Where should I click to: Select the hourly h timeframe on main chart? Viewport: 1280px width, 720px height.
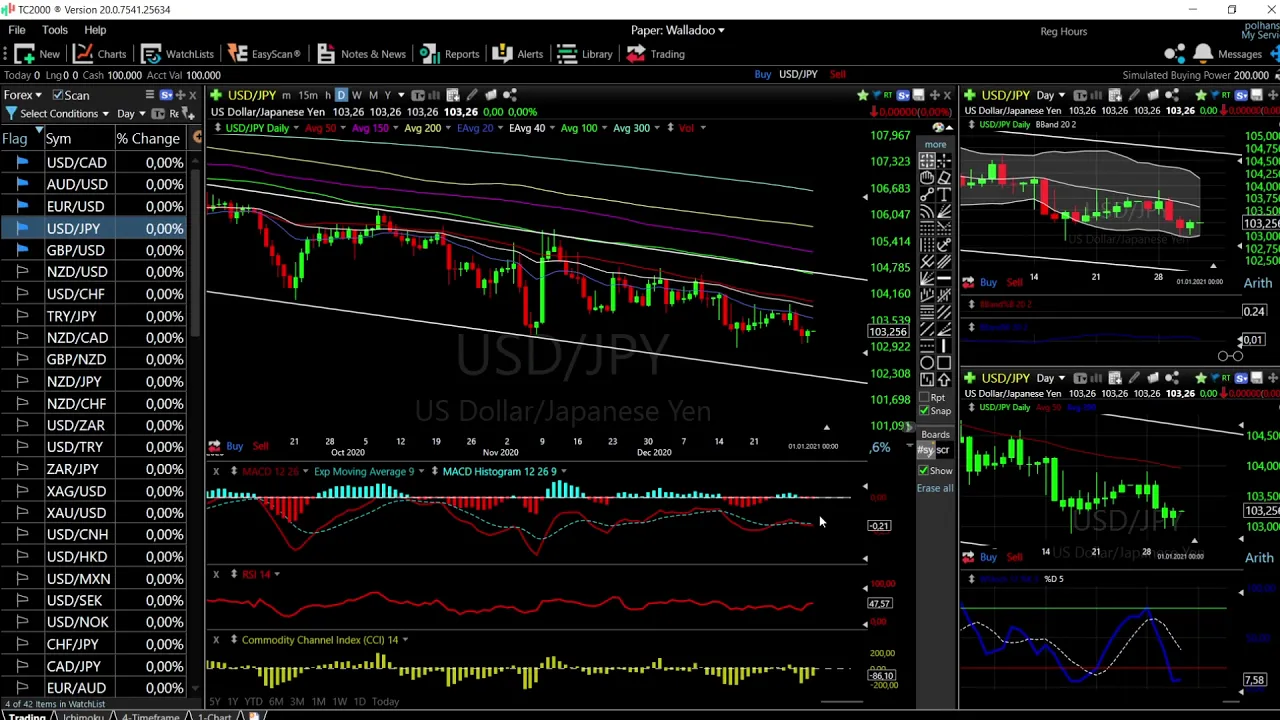click(x=328, y=95)
